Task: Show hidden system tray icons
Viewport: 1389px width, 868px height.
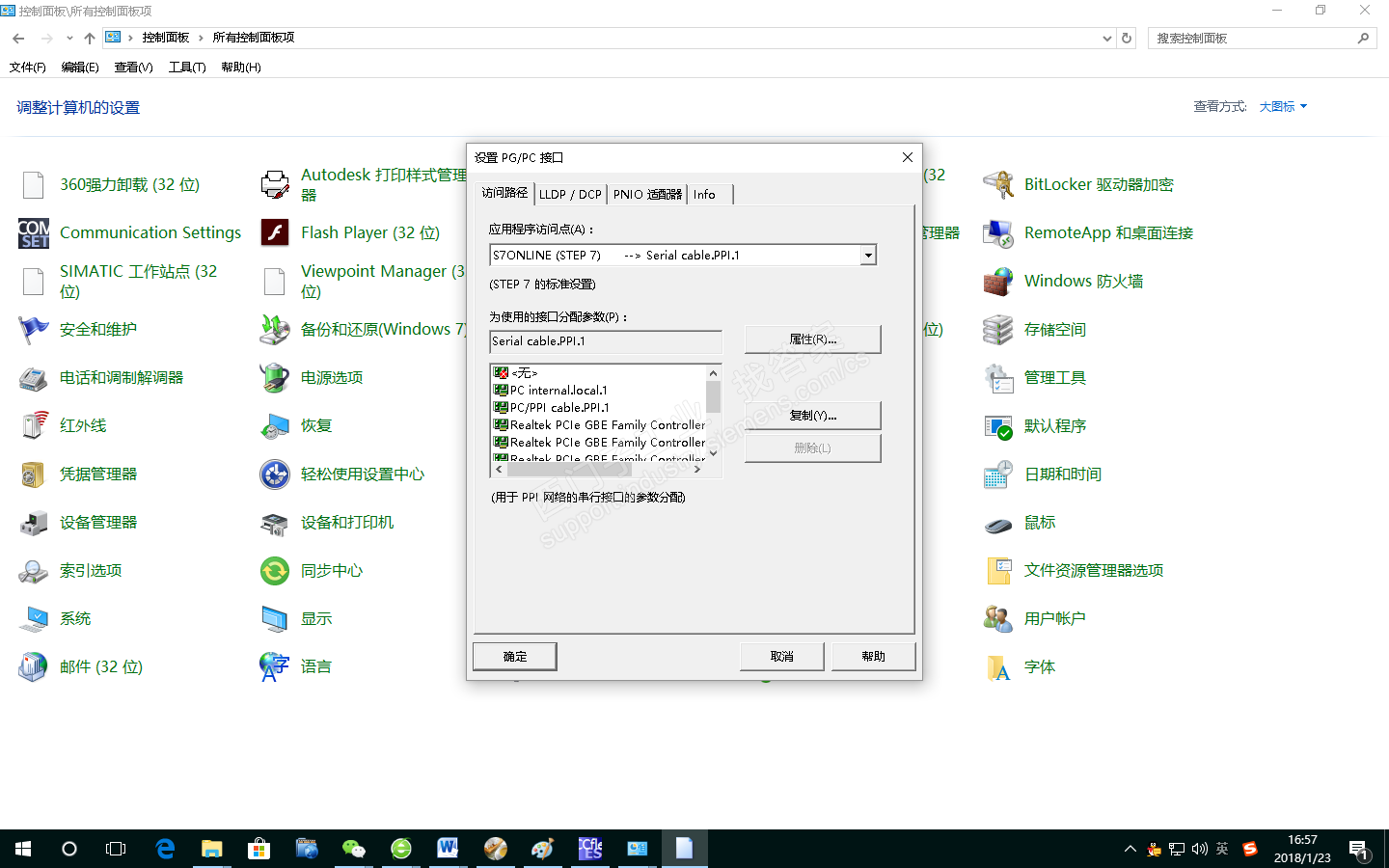Action: click(1130, 850)
